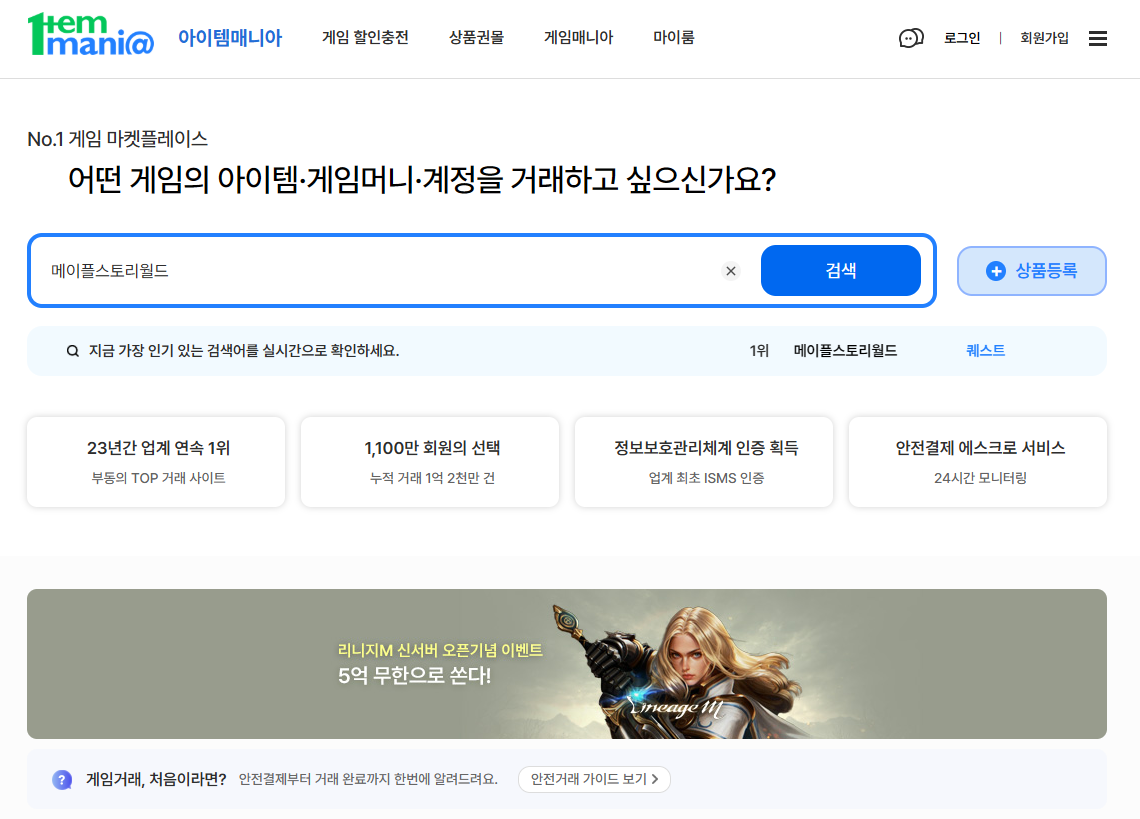Image resolution: width=1140 pixels, height=819 pixels.
Task: Click the 1,100만 회원의 선택 card
Action: coord(430,462)
